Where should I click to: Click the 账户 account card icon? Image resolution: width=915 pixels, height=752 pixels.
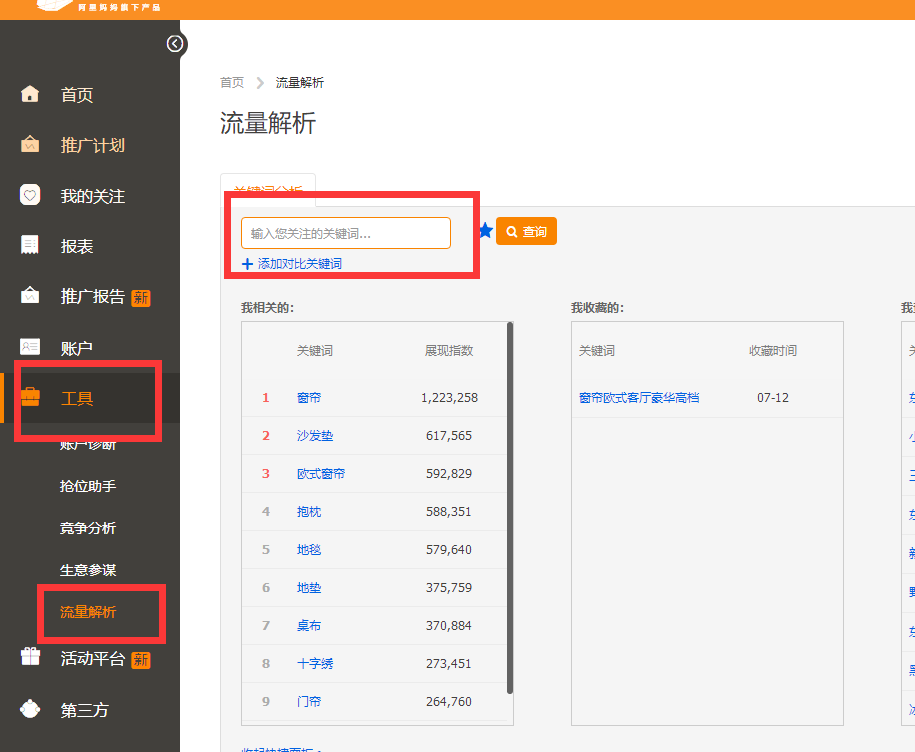[x=30, y=347]
